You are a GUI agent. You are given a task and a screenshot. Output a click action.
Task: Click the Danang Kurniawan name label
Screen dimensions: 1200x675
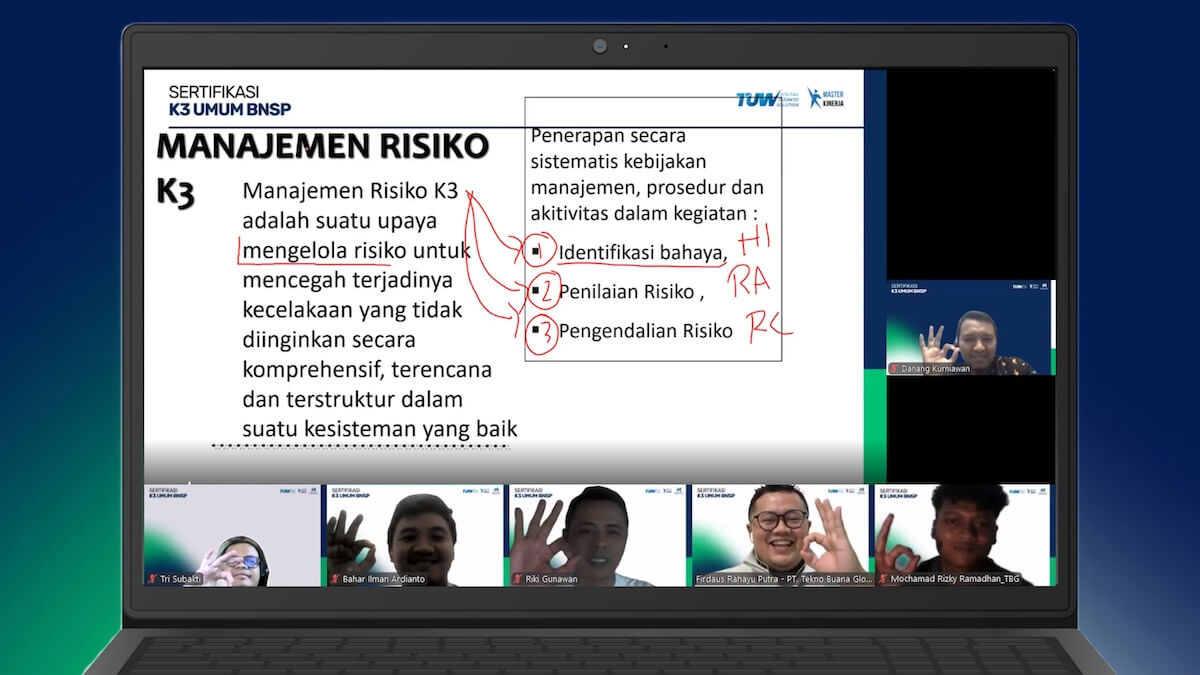(936, 368)
